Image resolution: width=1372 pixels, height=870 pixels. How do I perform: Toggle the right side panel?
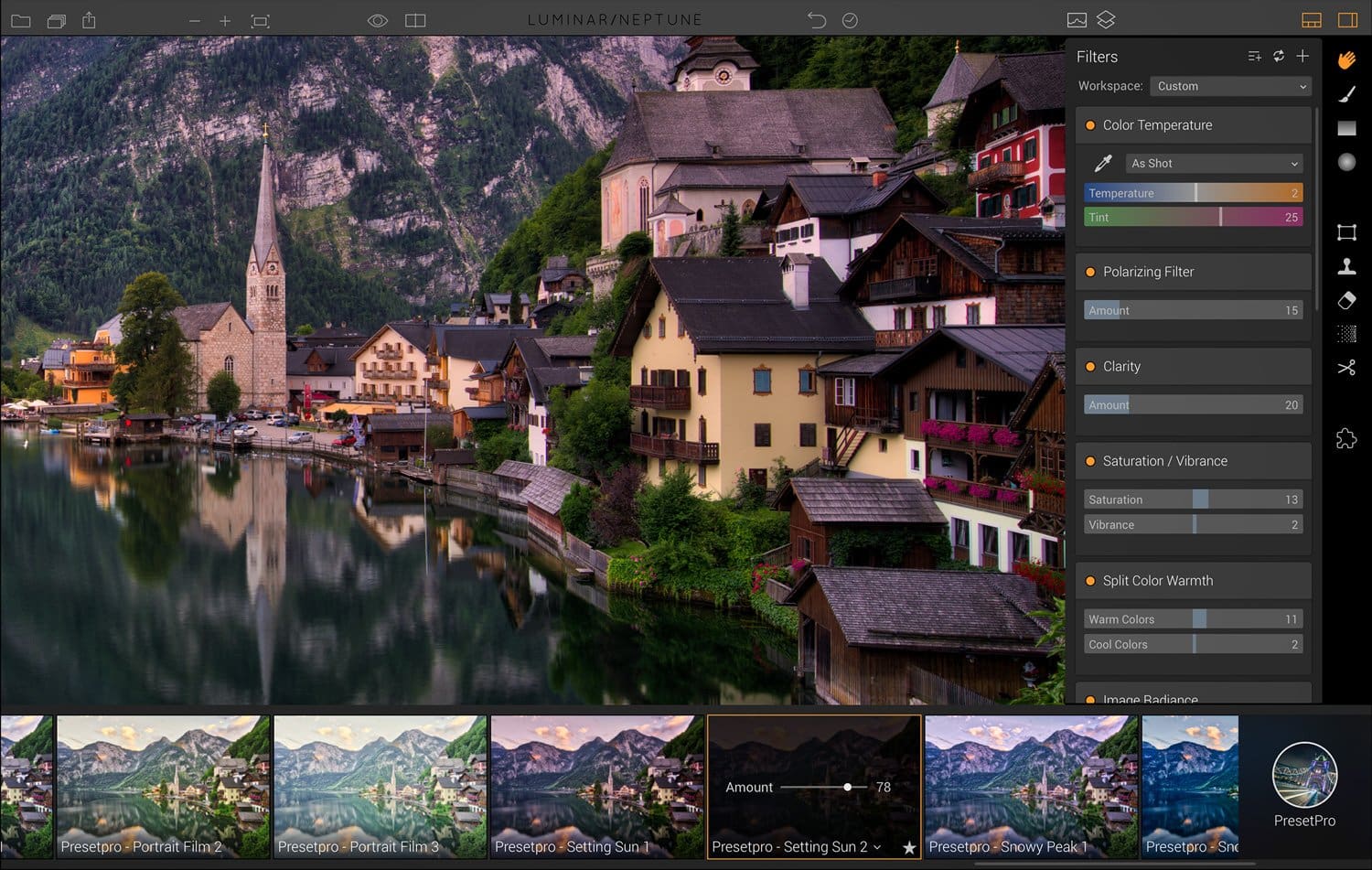[1347, 20]
